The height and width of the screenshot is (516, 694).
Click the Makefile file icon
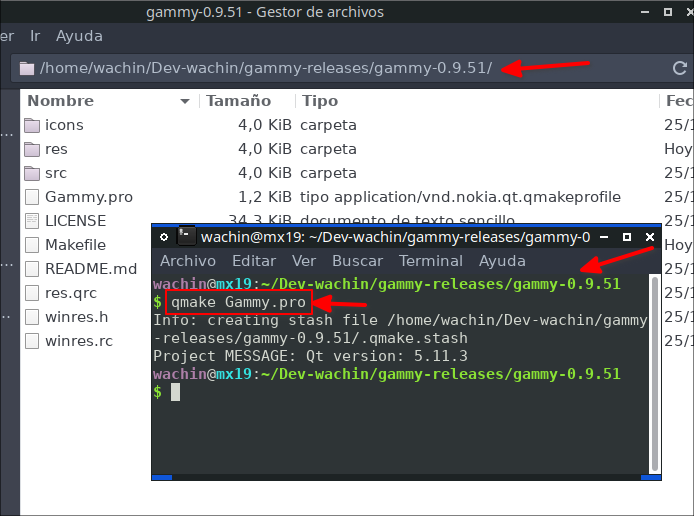(32, 245)
